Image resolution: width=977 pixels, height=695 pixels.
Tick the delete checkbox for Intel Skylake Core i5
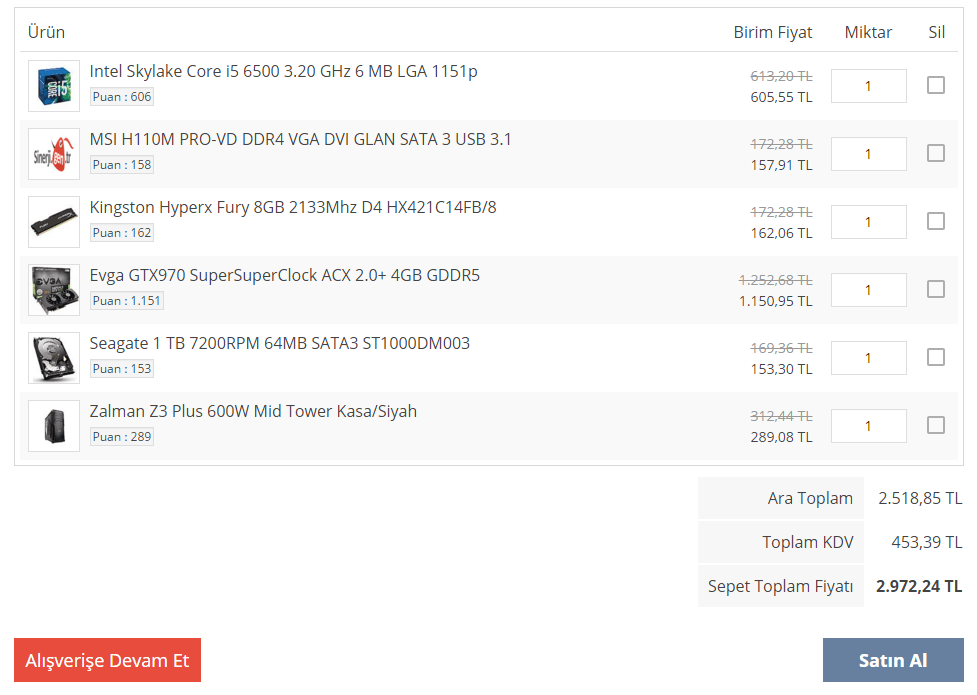point(936,85)
